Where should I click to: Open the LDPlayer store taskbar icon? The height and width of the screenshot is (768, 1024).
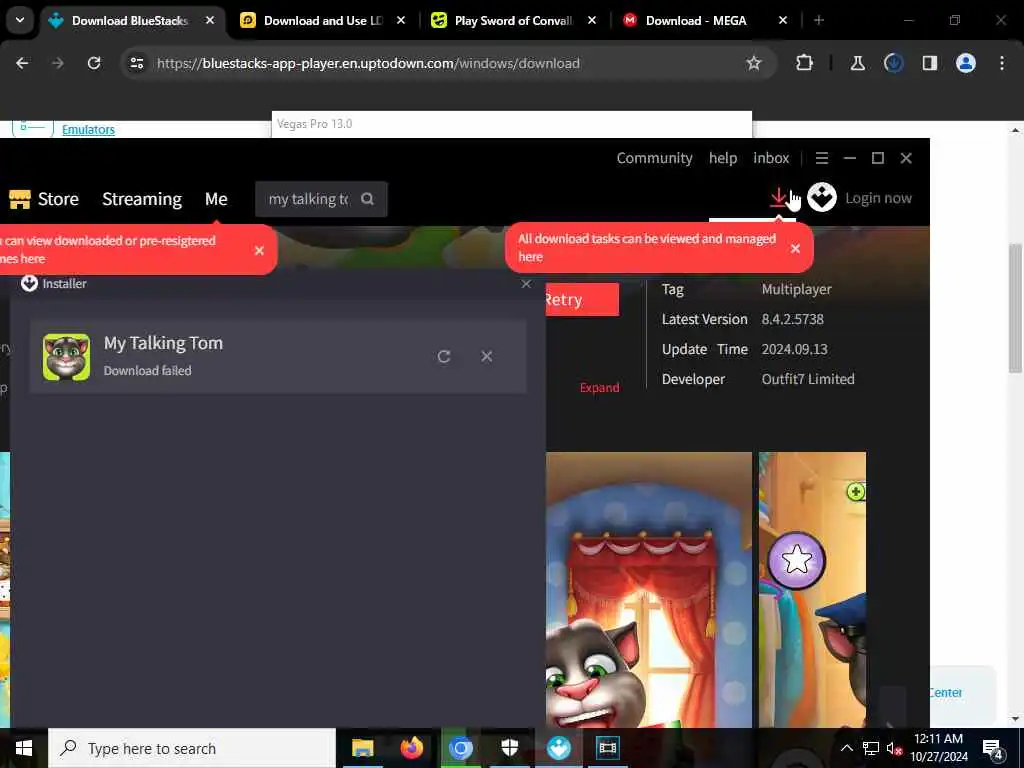pos(558,748)
